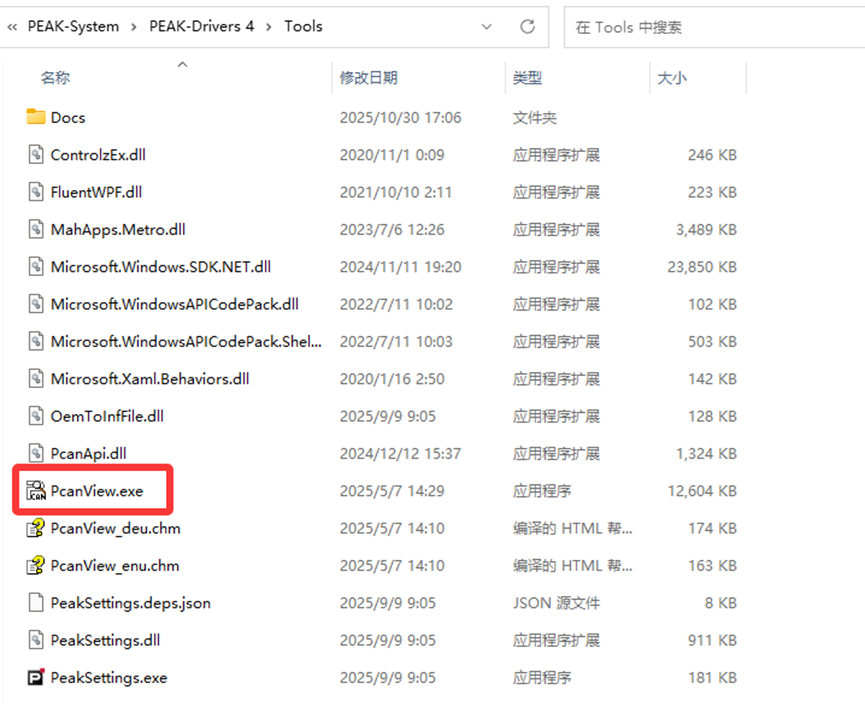Expand the chevron after PEAK-Drivers 4 breadcrumb
The width and height of the screenshot is (865, 707).
(x=269, y=27)
